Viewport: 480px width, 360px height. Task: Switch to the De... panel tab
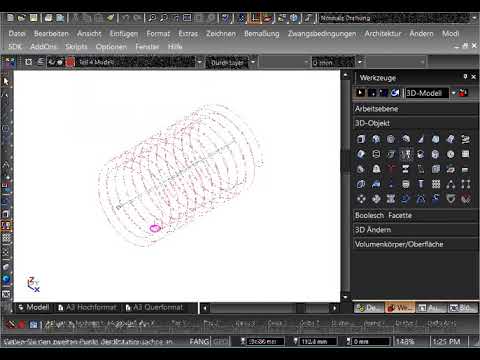click(368, 308)
